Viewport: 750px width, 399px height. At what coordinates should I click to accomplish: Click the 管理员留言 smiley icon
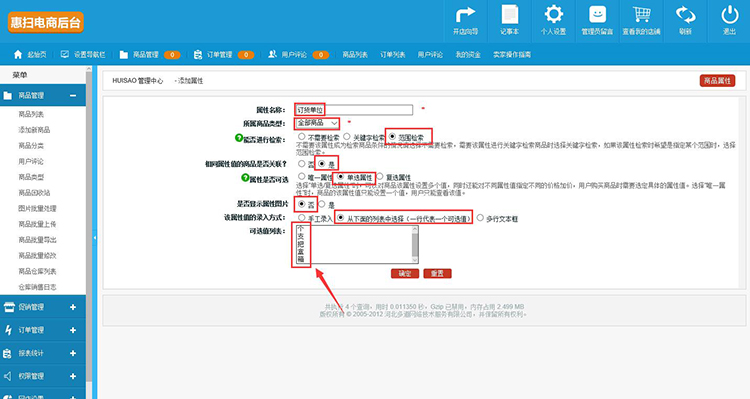[597, 14]
